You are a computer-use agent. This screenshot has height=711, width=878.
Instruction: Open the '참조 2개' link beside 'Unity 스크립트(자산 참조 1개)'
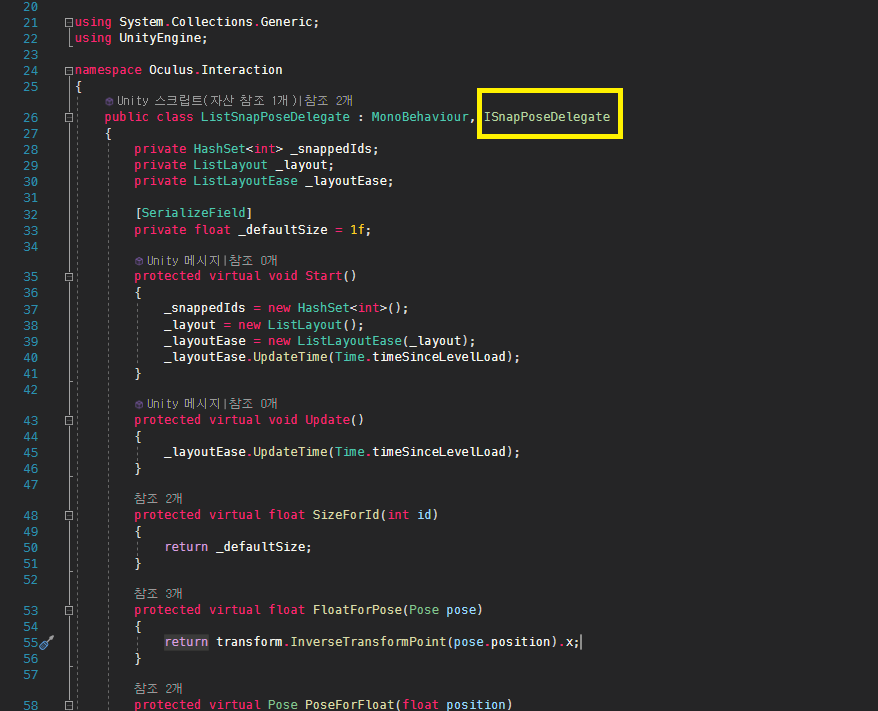[329, 101]
